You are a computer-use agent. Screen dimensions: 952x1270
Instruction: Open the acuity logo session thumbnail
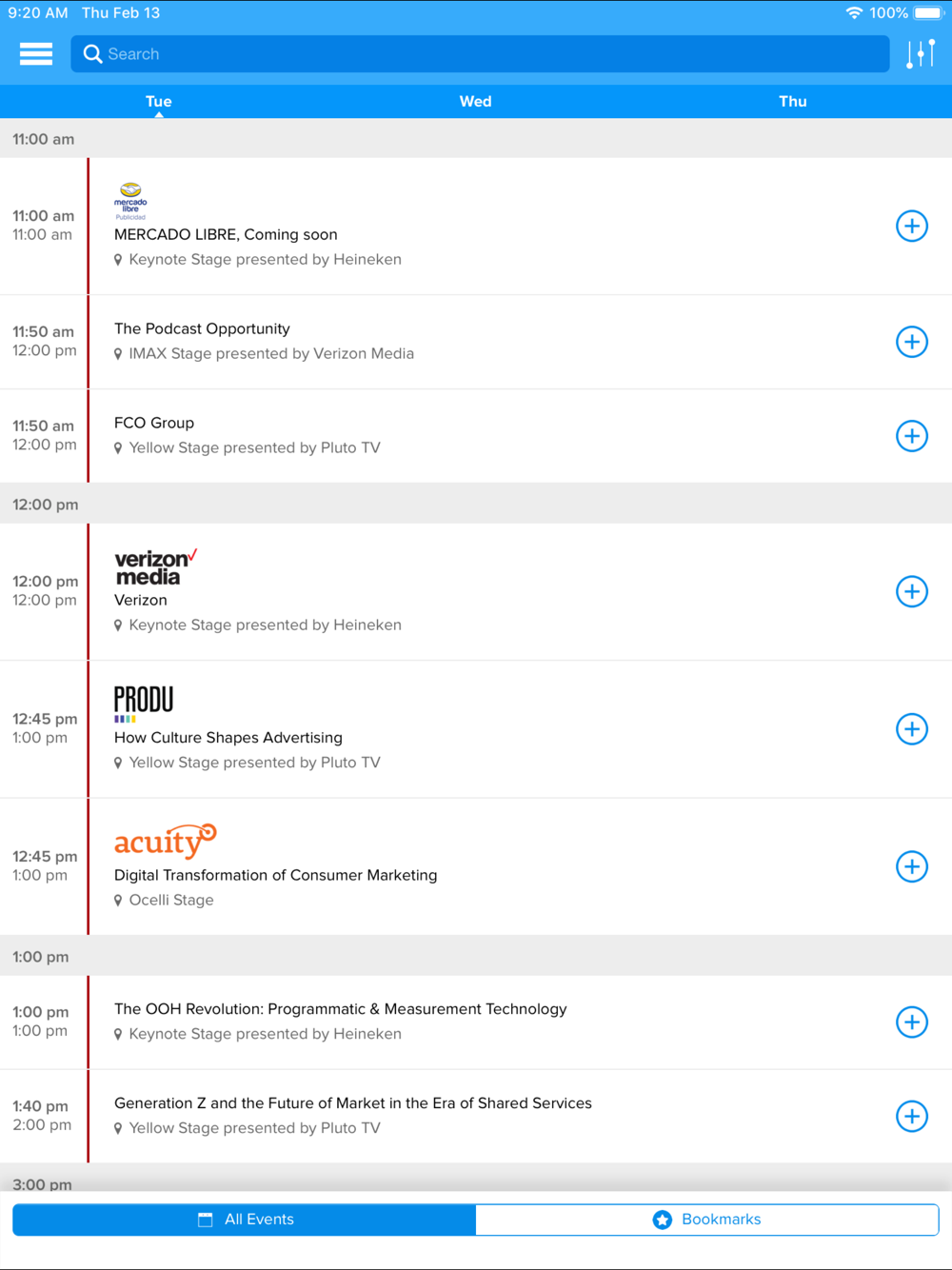[x=166, y=842]
